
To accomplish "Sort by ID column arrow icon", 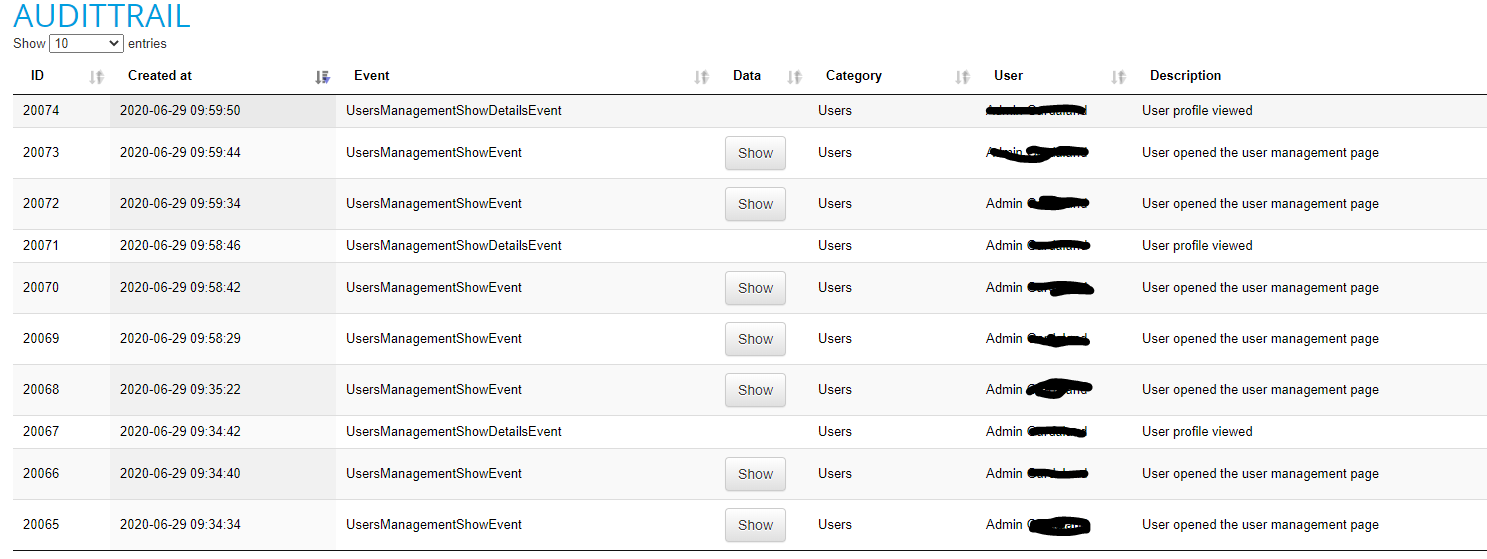I will pyautogui.click(x=97, y=77).
